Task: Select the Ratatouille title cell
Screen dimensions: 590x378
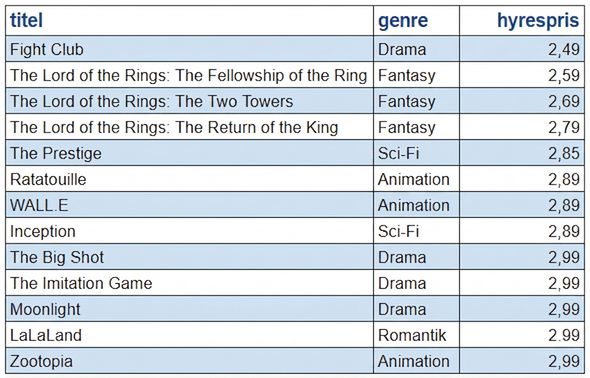Action: (x=189, y=179)
